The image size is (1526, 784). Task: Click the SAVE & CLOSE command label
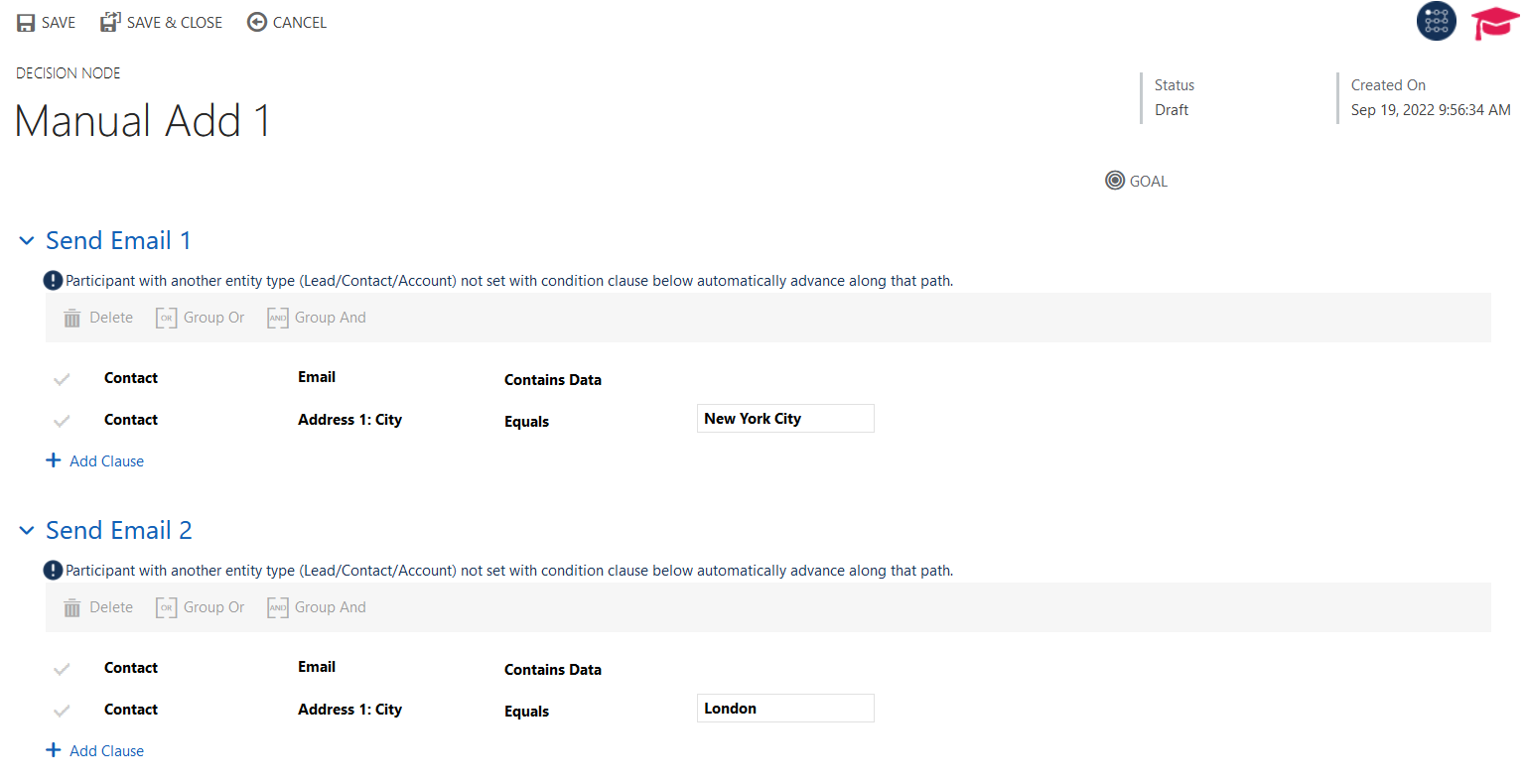click(175, 23)
